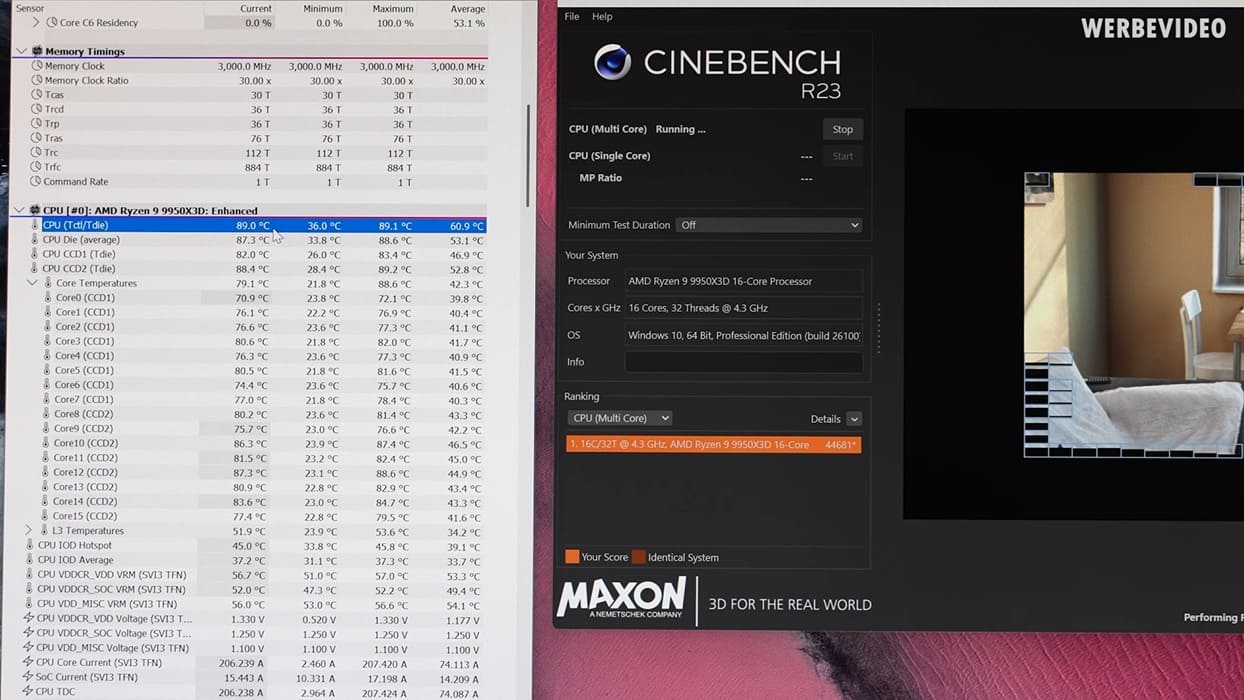This screenshot has width=1244, height=700.
Task: Click the thermometer icon of CPU VDDCR_SOC VRM
Action: [29, 589]
